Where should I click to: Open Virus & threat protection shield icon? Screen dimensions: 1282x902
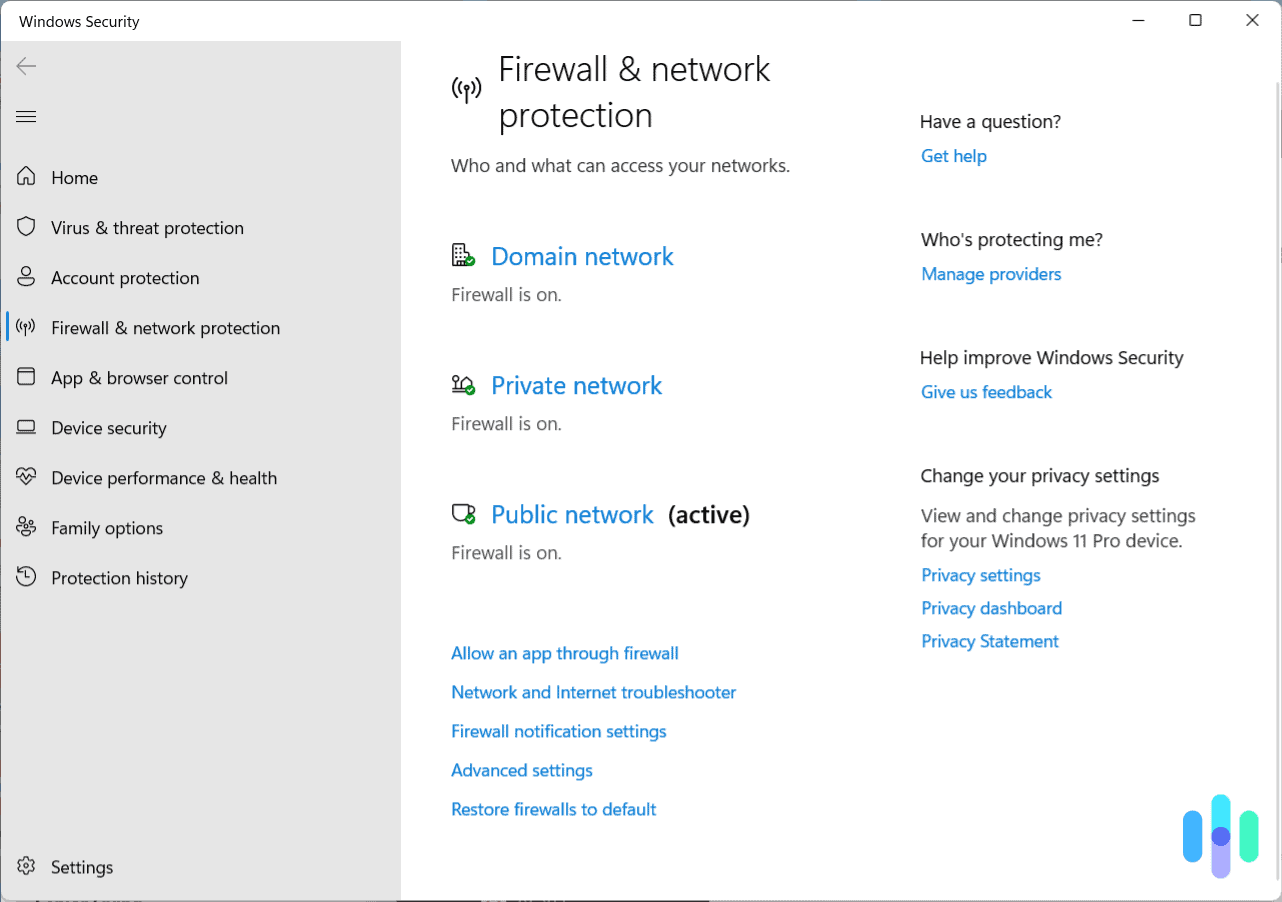point(26,227)
